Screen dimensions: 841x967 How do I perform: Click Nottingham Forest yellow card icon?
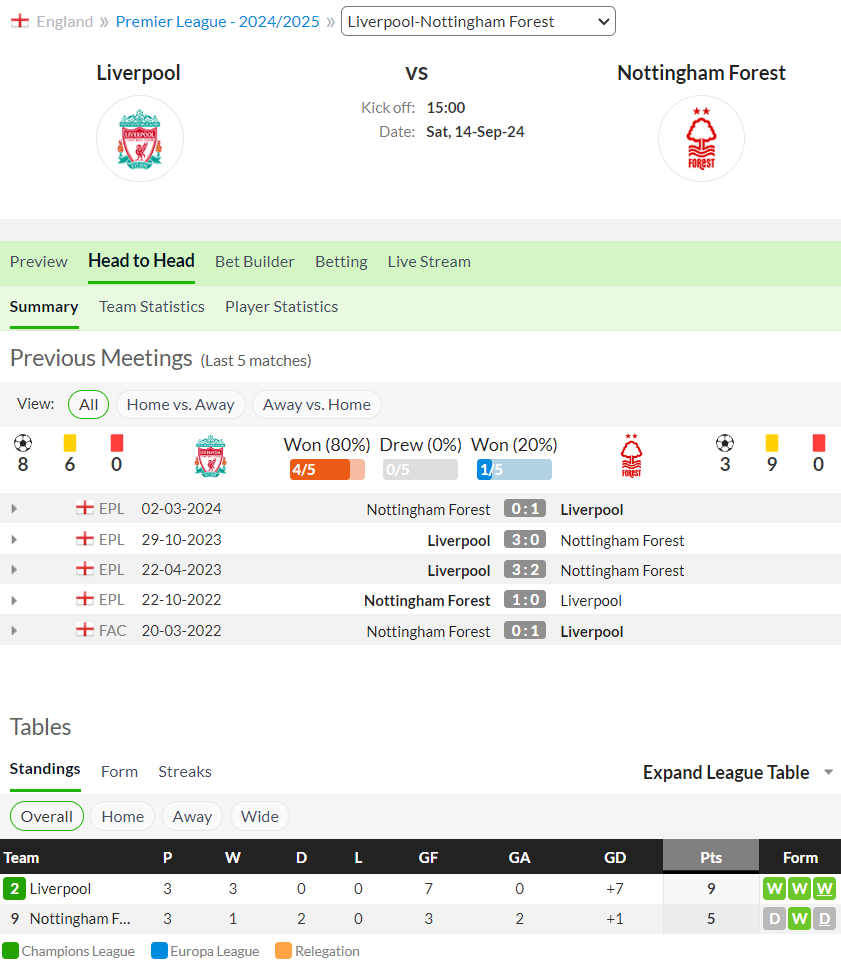coord(771,443)
